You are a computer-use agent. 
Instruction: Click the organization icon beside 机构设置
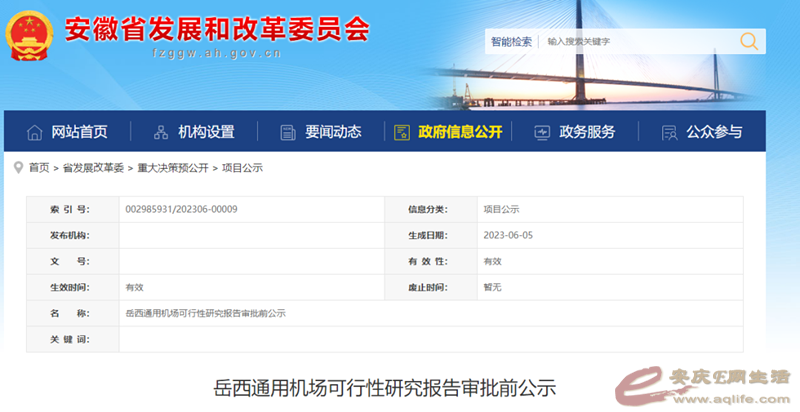click(161, 132)
